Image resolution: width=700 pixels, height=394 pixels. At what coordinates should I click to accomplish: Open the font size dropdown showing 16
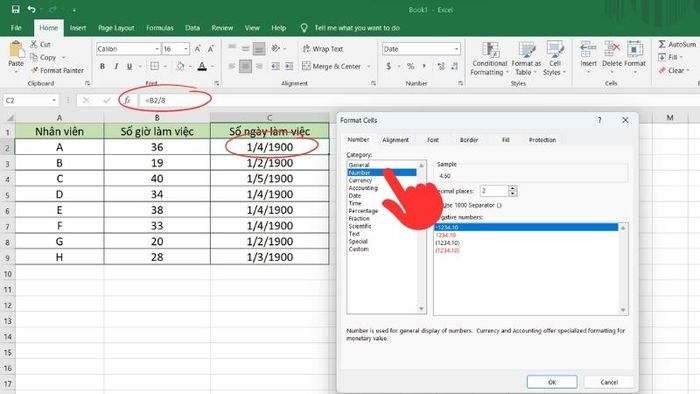tap(186, 49)
